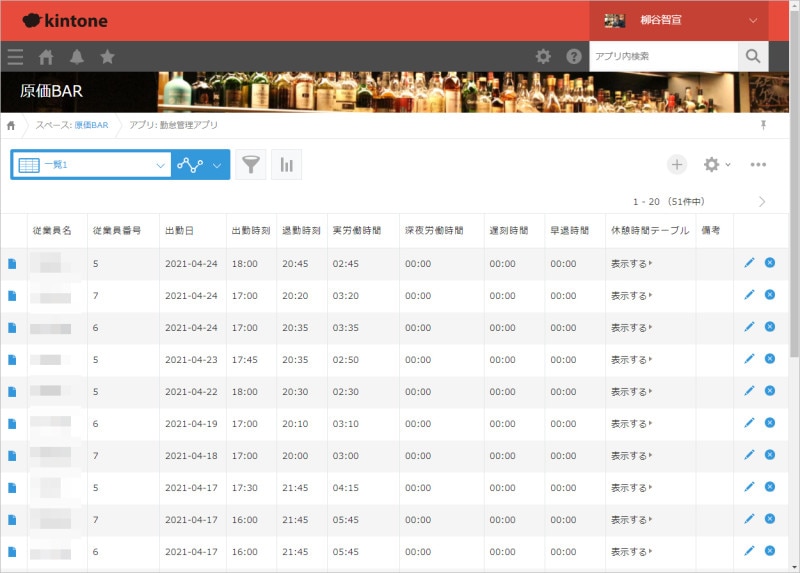Open the bar chart aggregate icon
The width and height of the screenshot is (800, 573).
coord(286,164)
